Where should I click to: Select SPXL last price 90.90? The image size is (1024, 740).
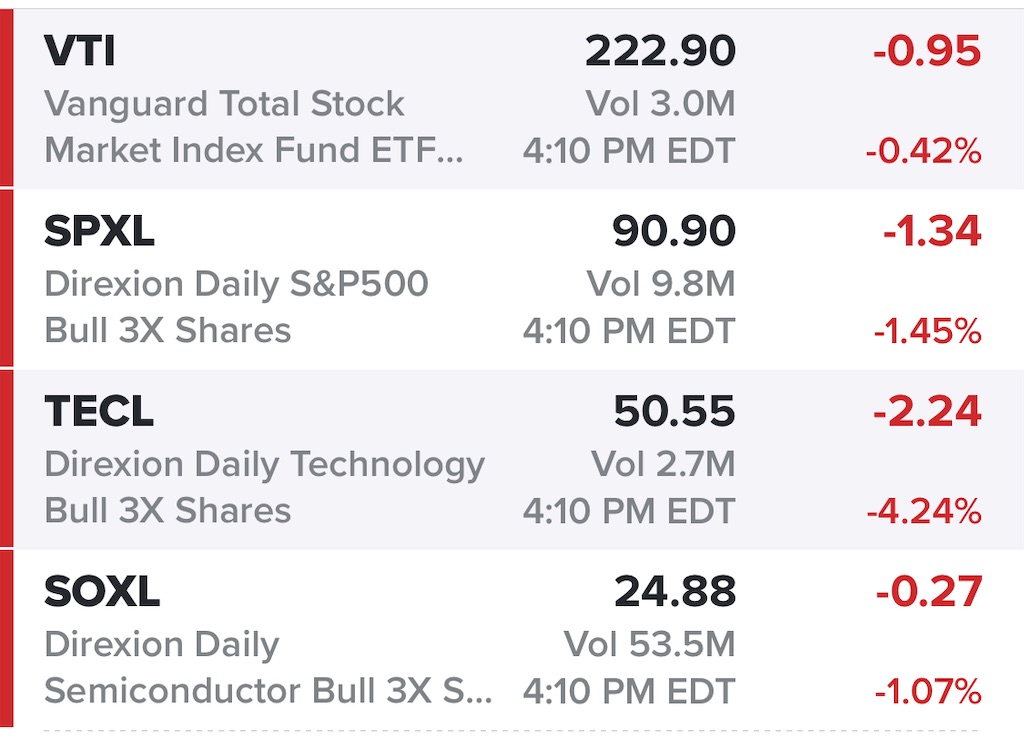674,231
